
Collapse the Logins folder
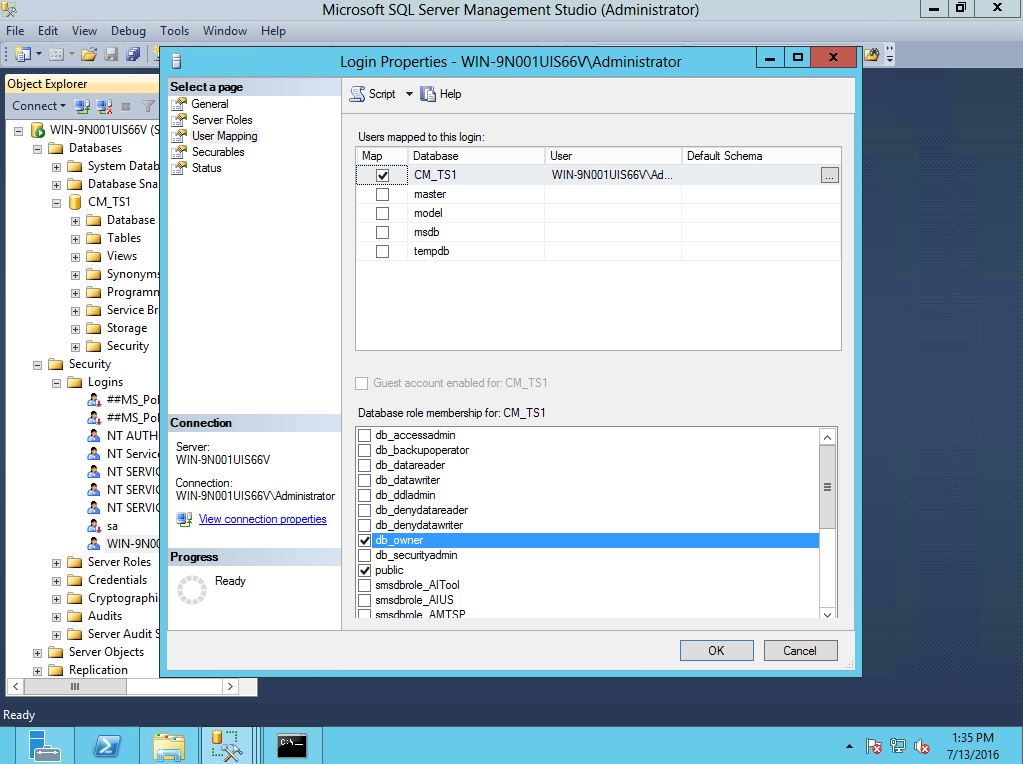[57, 383]
